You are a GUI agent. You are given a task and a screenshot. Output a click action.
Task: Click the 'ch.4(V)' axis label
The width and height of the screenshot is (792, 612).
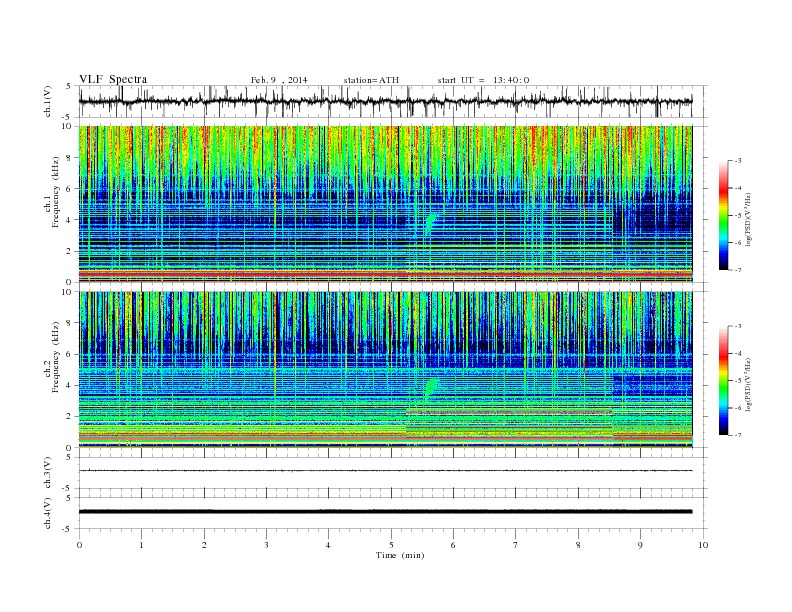pos(48,513)
